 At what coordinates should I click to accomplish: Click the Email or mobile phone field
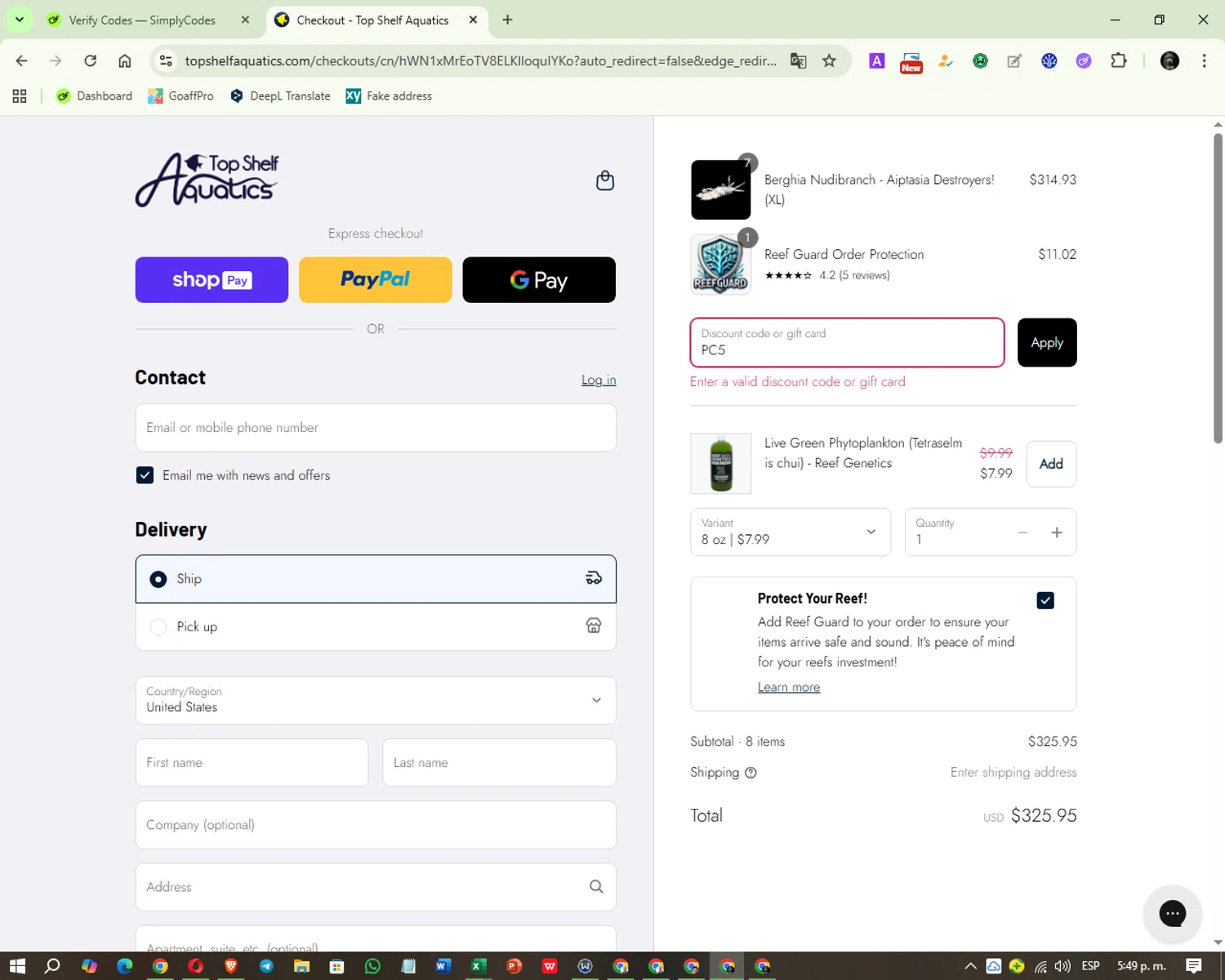[x=376, y=428]
